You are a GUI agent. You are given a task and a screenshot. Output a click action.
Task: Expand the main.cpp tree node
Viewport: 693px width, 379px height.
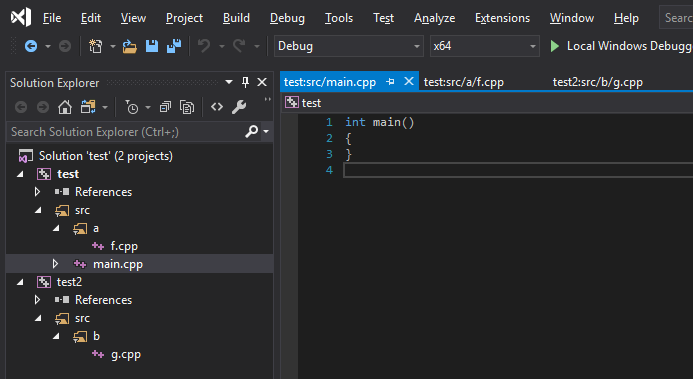55,264
